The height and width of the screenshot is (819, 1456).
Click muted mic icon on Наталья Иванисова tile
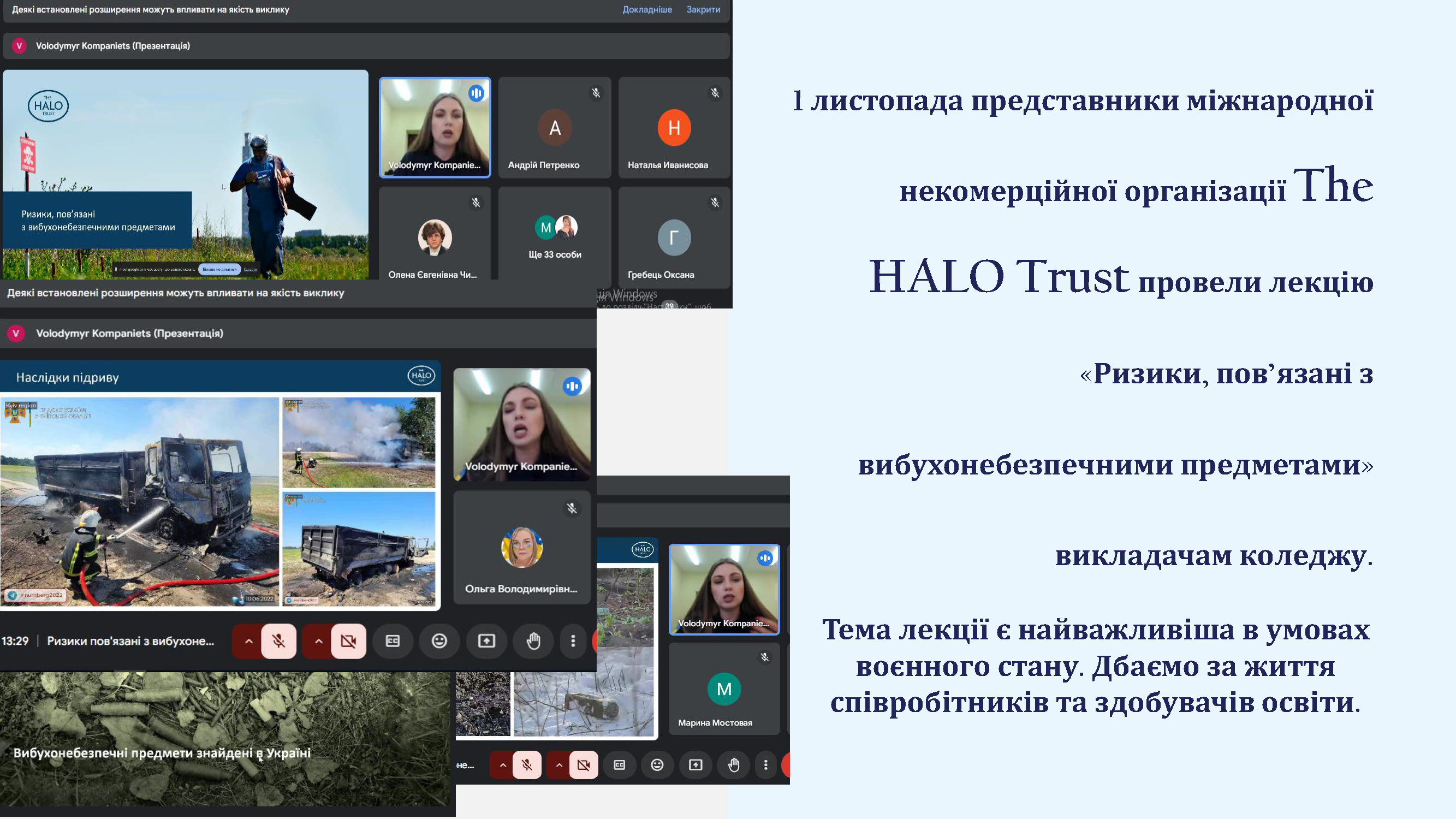(715, 93)
